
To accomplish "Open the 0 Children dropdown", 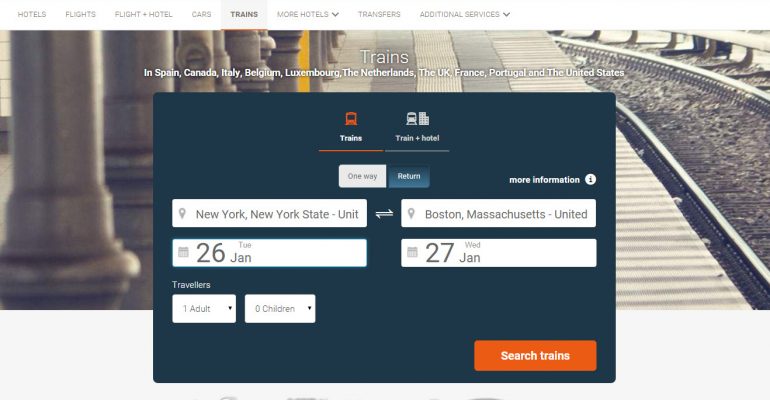I will pos(280,309).
